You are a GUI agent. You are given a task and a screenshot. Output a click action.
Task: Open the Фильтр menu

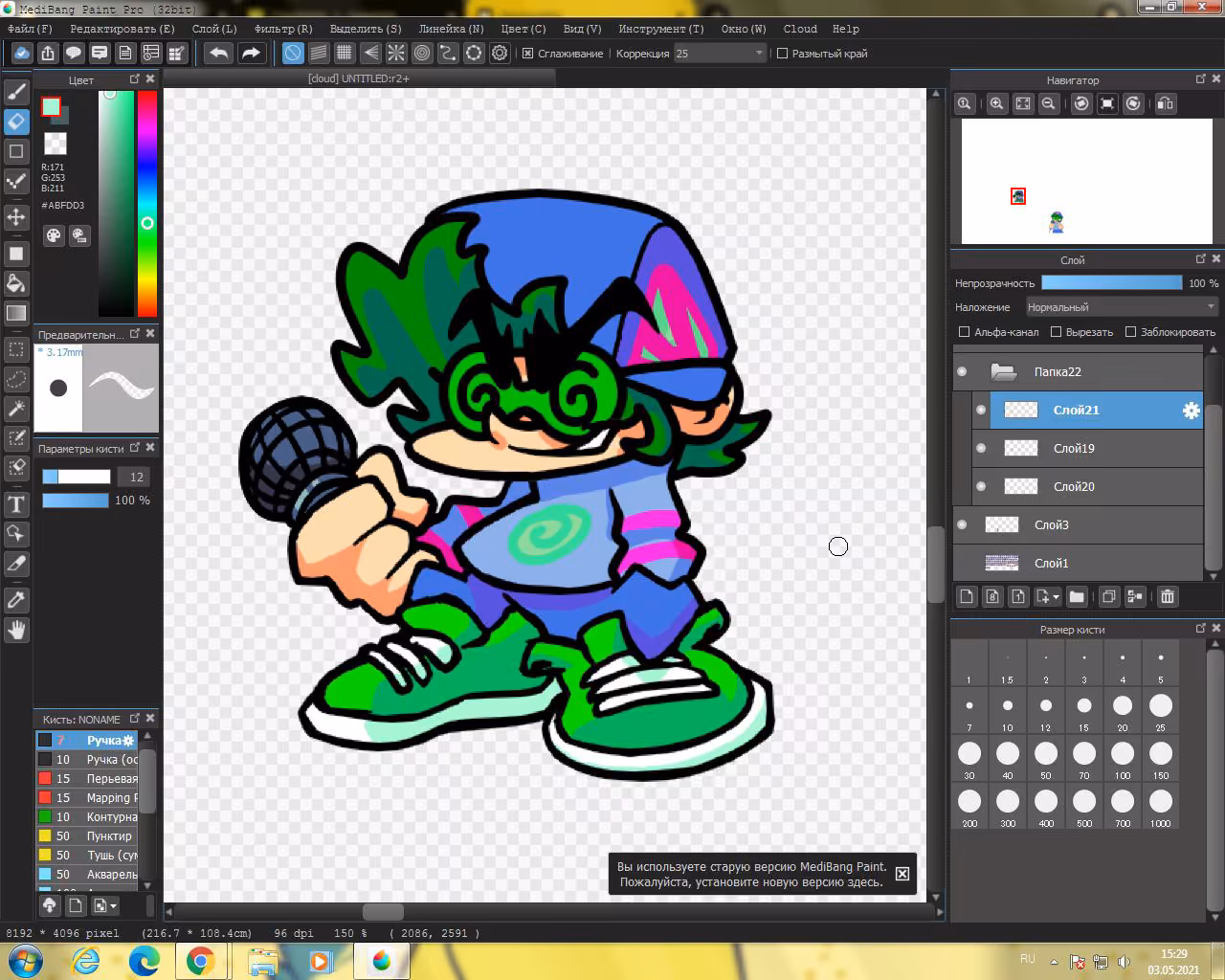[x=283, y=29]
